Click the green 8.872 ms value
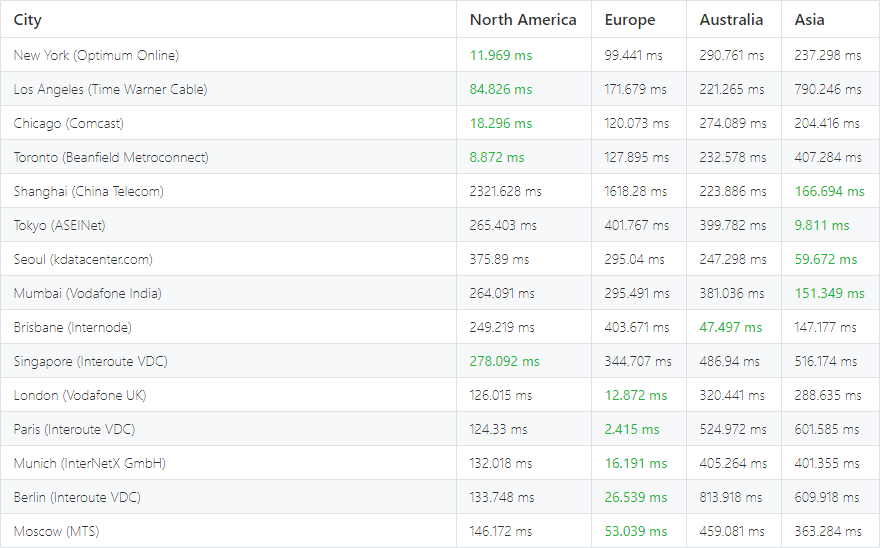Image resolution: width=880 pixels, height=548 pixels. [497, 157]
